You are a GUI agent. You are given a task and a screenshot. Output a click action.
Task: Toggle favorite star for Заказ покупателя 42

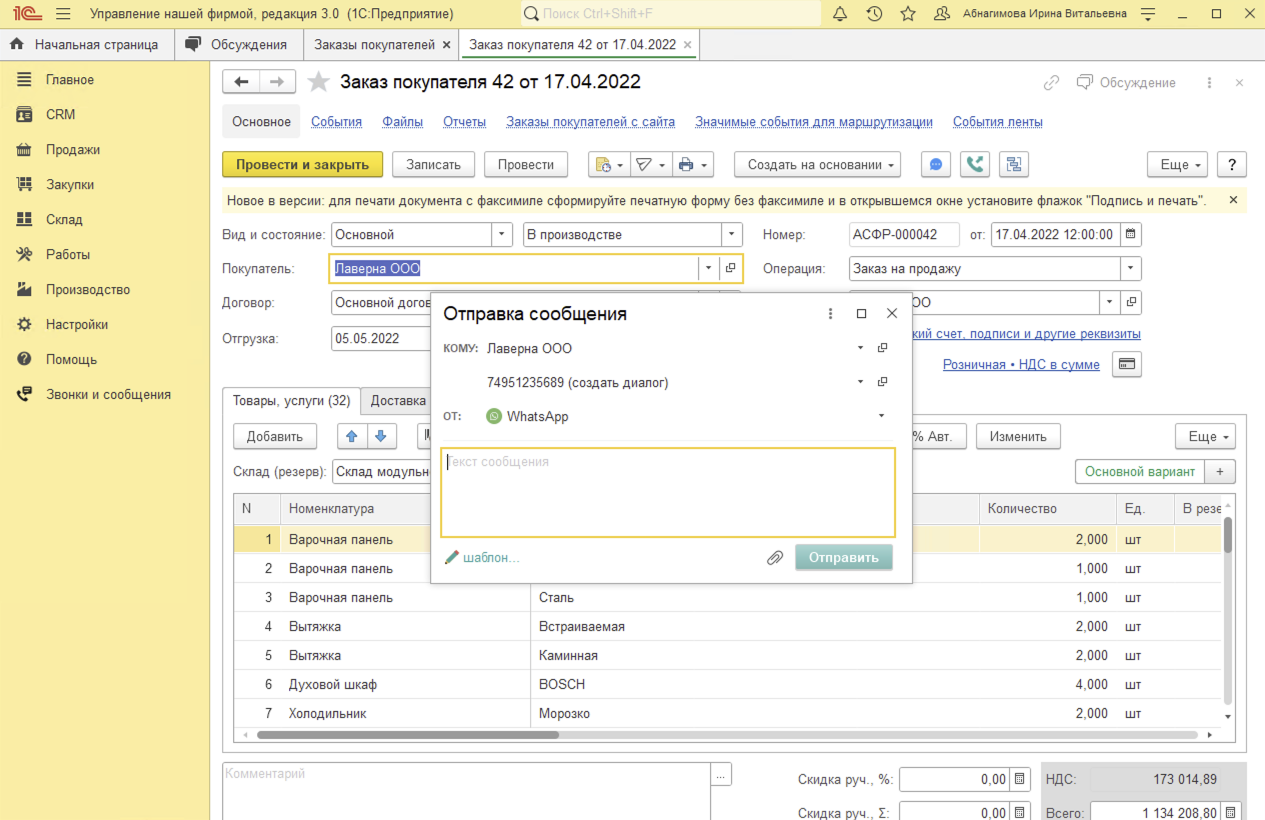[x=318, y=82]
